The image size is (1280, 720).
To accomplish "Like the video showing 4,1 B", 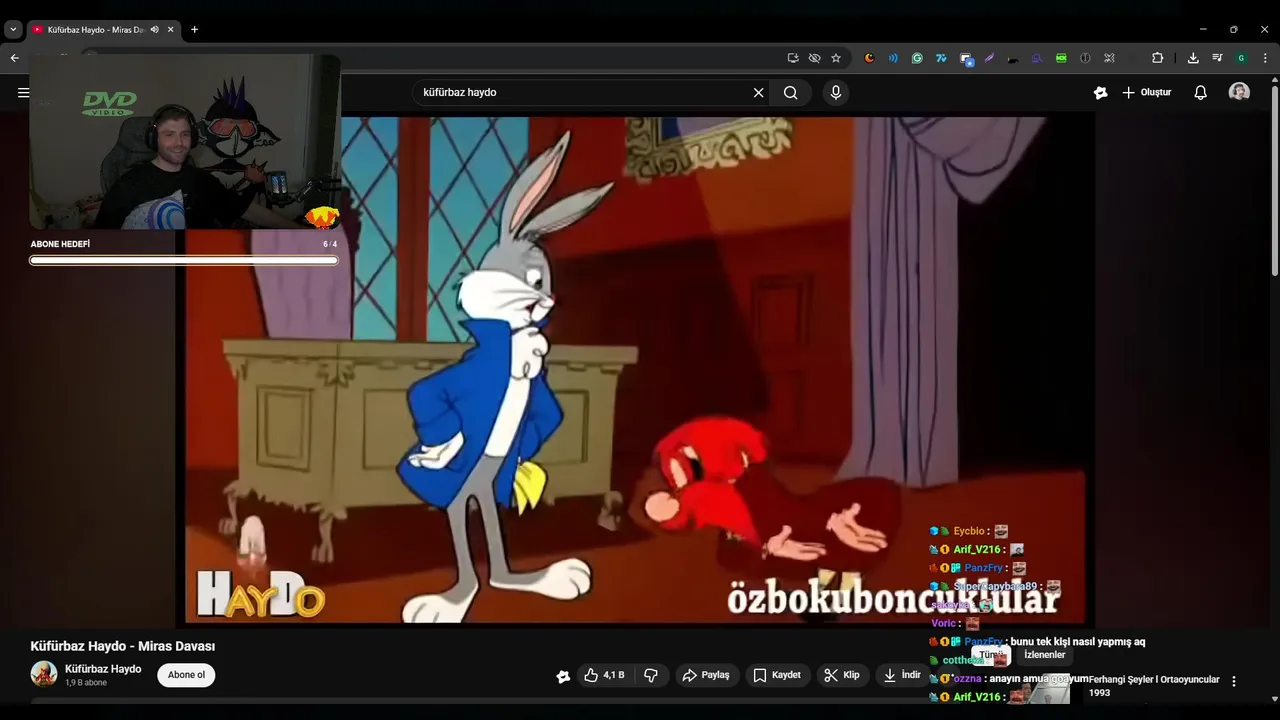I will point(604,675).
